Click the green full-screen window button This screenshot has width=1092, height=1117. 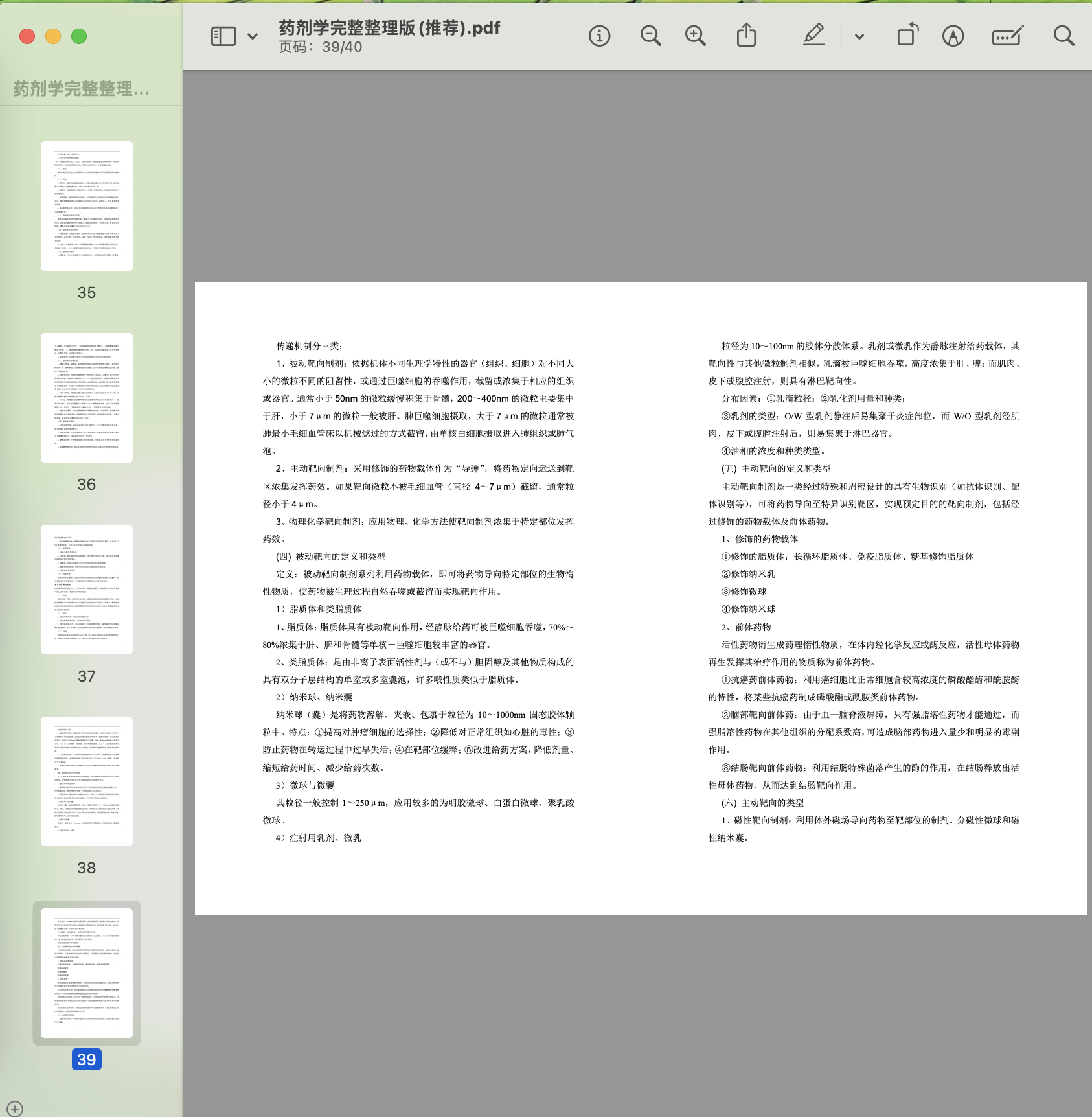pos(79,36)
